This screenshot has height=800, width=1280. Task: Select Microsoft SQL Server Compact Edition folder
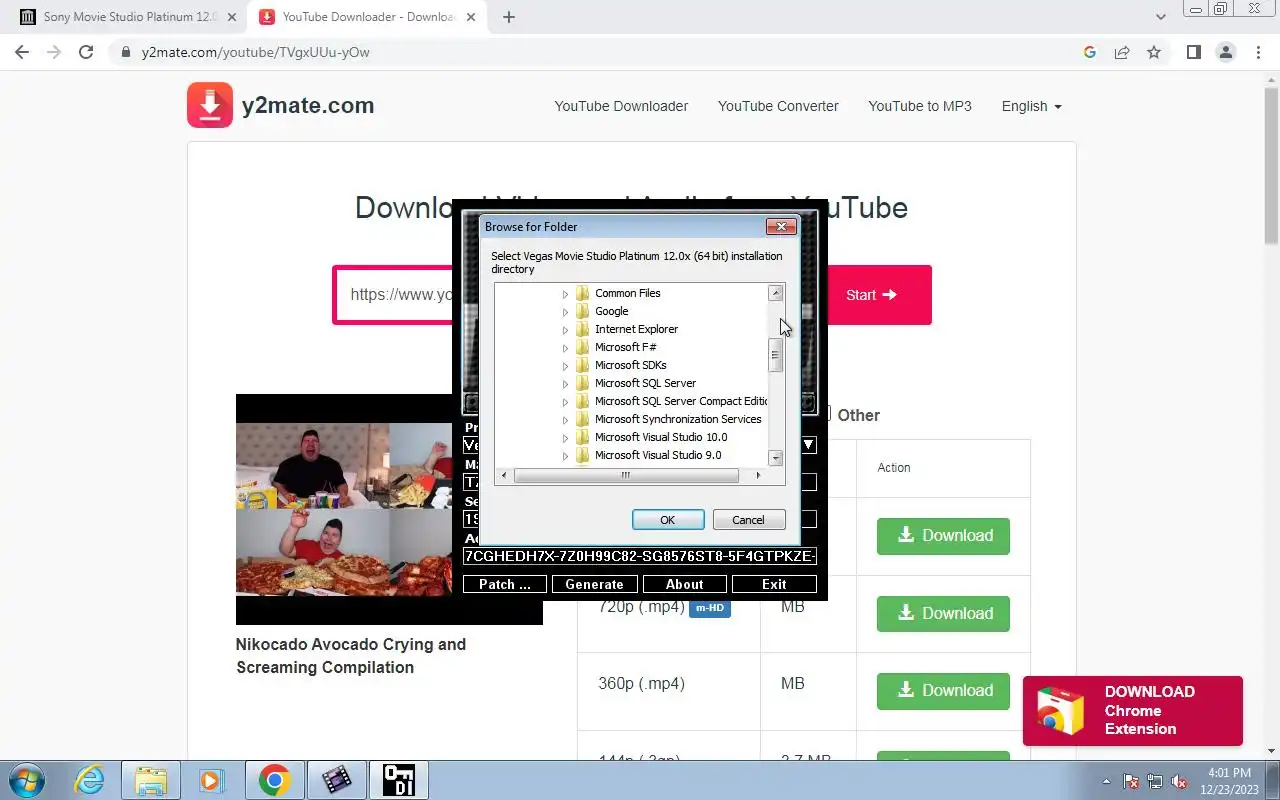click(681, 401)
